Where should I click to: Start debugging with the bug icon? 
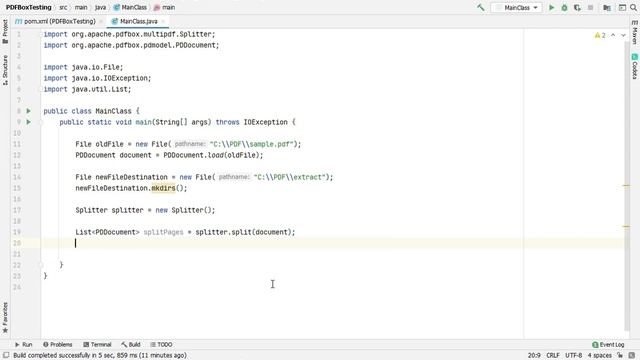pos(564,7)
